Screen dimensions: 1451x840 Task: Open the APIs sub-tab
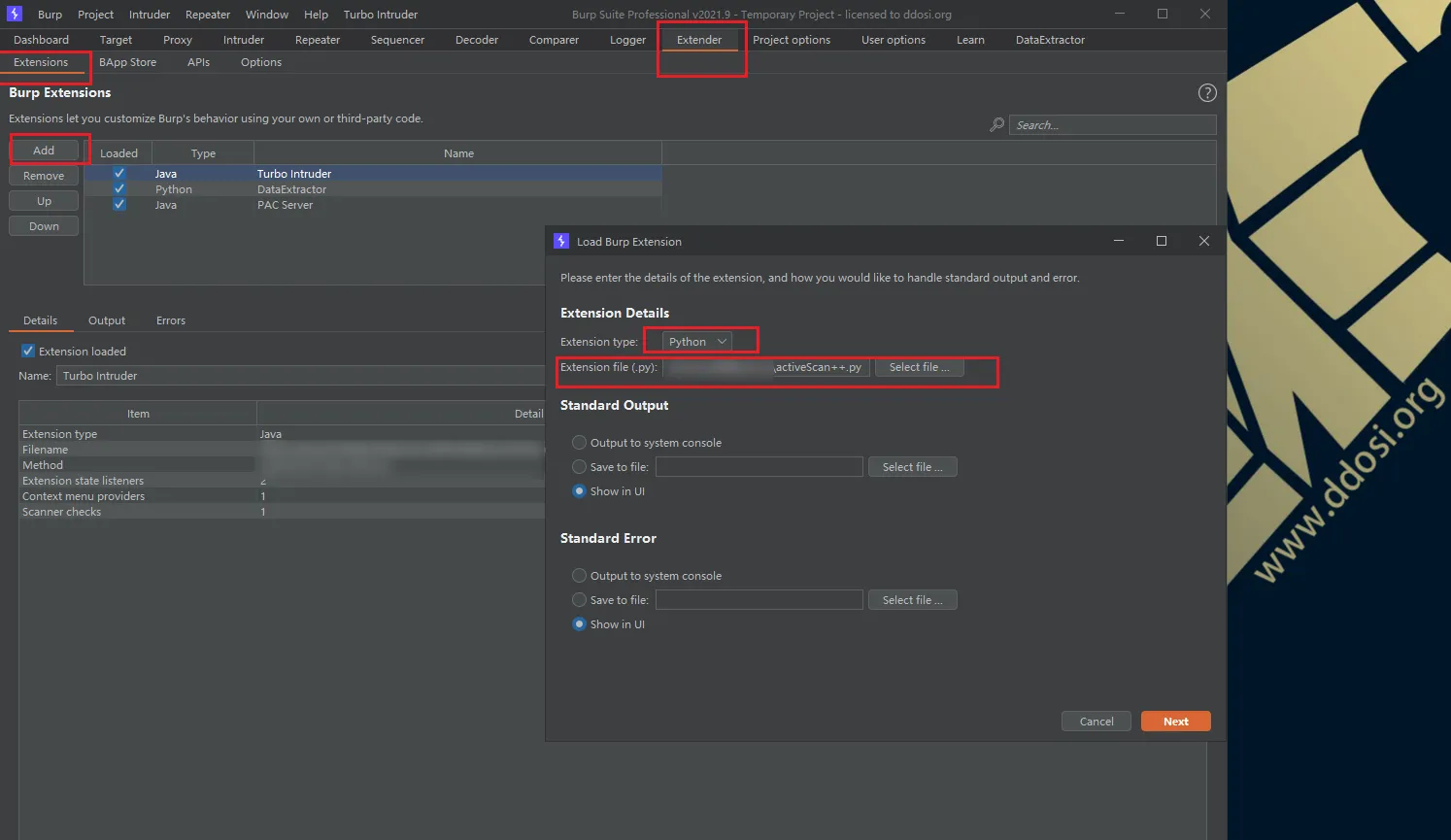tap(198, 62)
